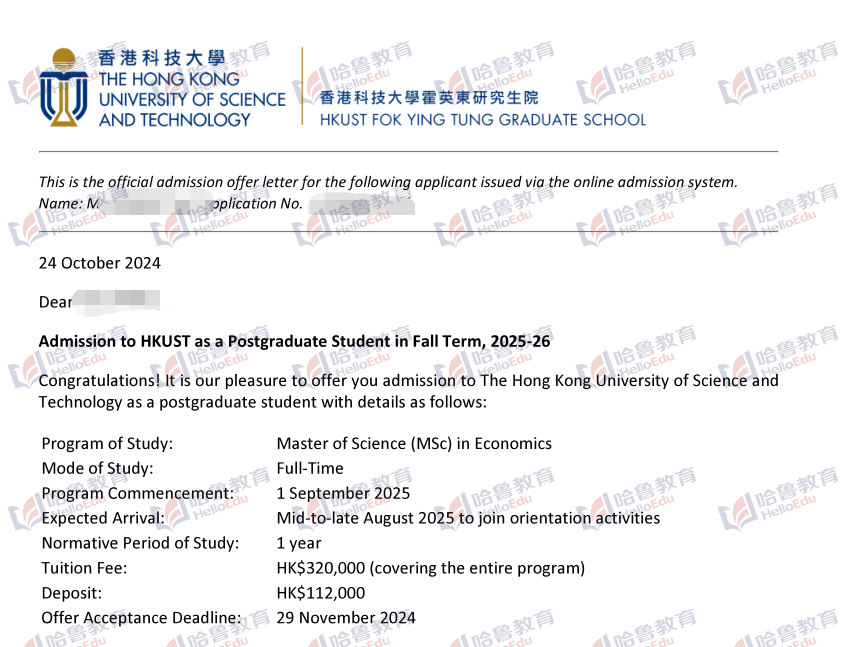Click the 'Mode of Study:' label
This screenshot has height=647, width=852.
[97, 468]
